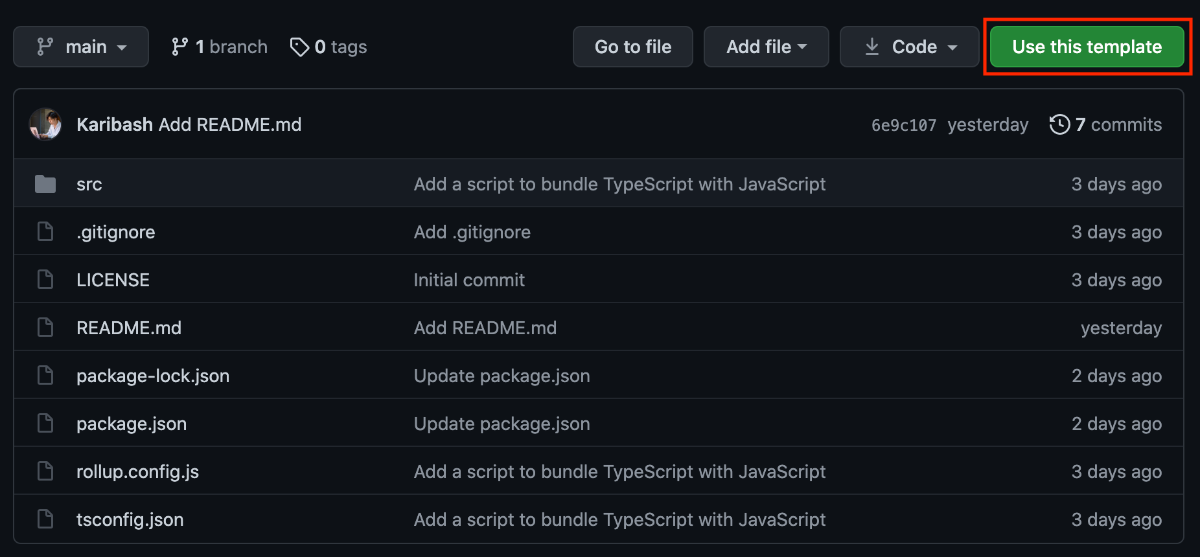
Task: Click the Karibash user avatar
Action: pos(45,125)
